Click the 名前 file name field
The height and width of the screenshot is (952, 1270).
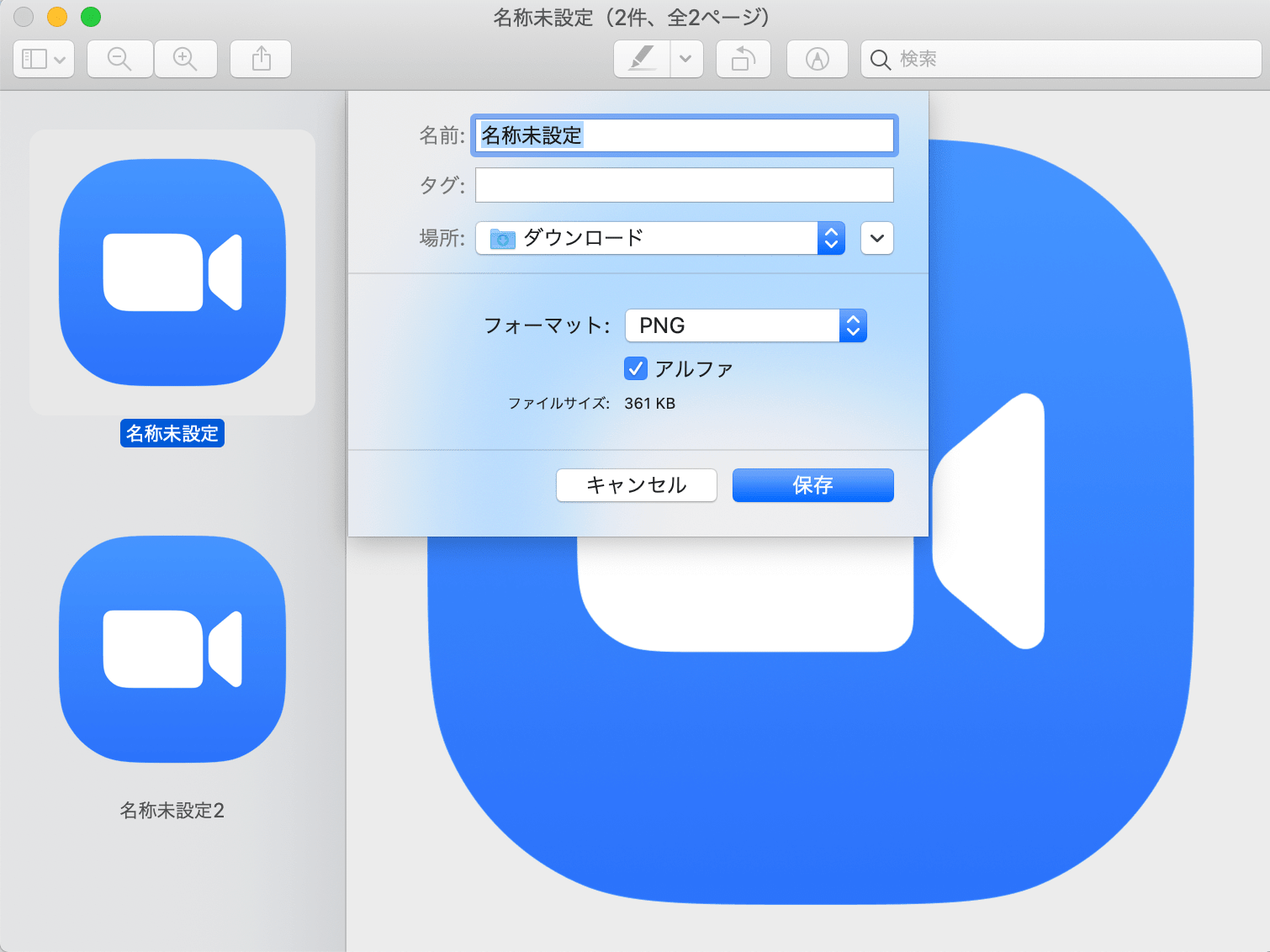coord(685,135)
